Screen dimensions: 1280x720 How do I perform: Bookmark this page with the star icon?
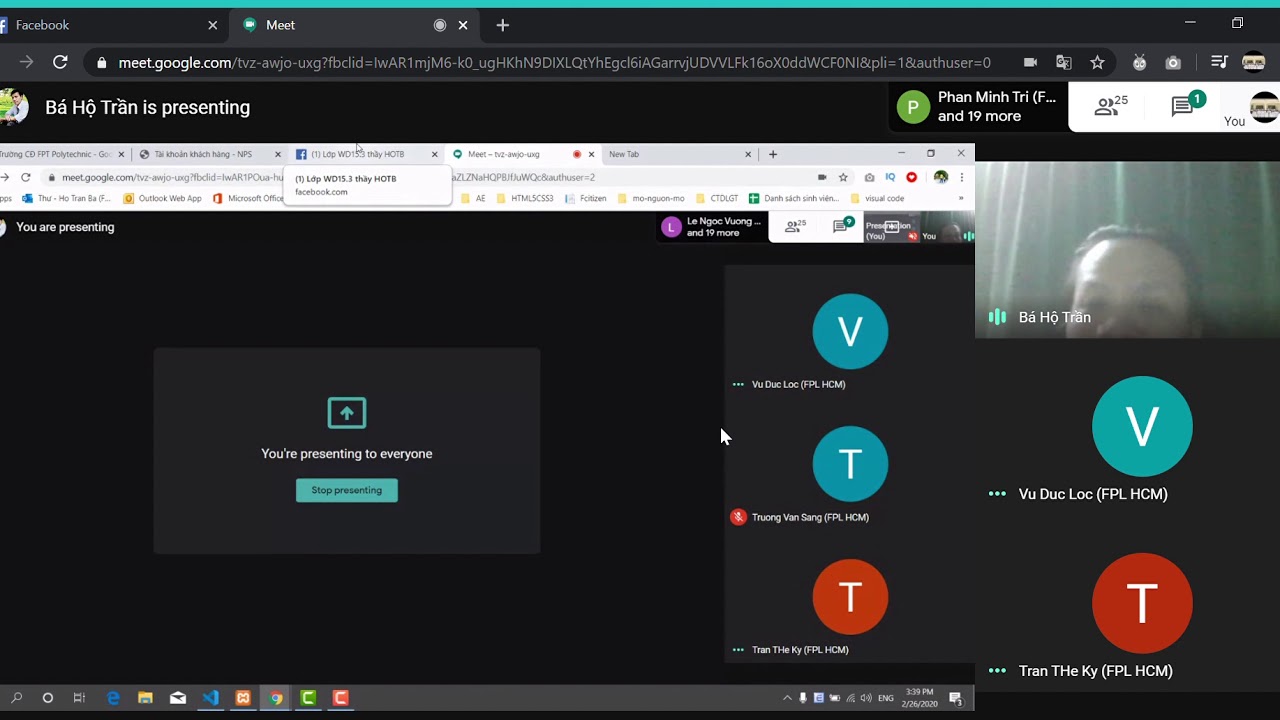point(1097,62)
